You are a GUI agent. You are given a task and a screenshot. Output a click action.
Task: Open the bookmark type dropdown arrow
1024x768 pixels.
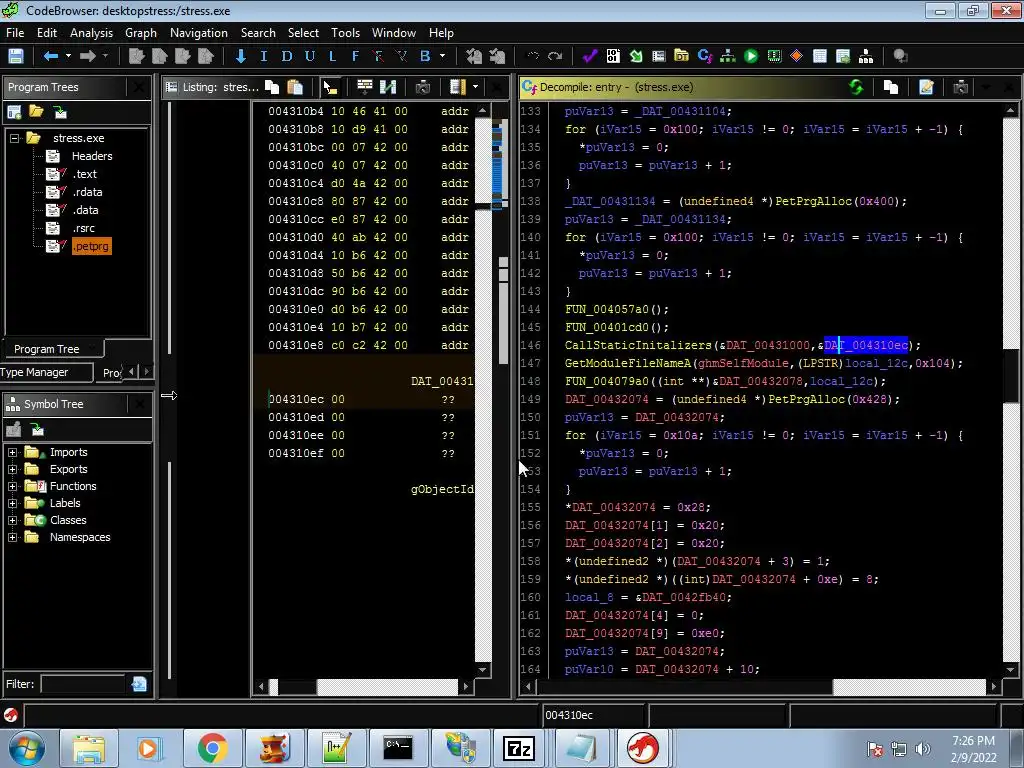(442, 56)
